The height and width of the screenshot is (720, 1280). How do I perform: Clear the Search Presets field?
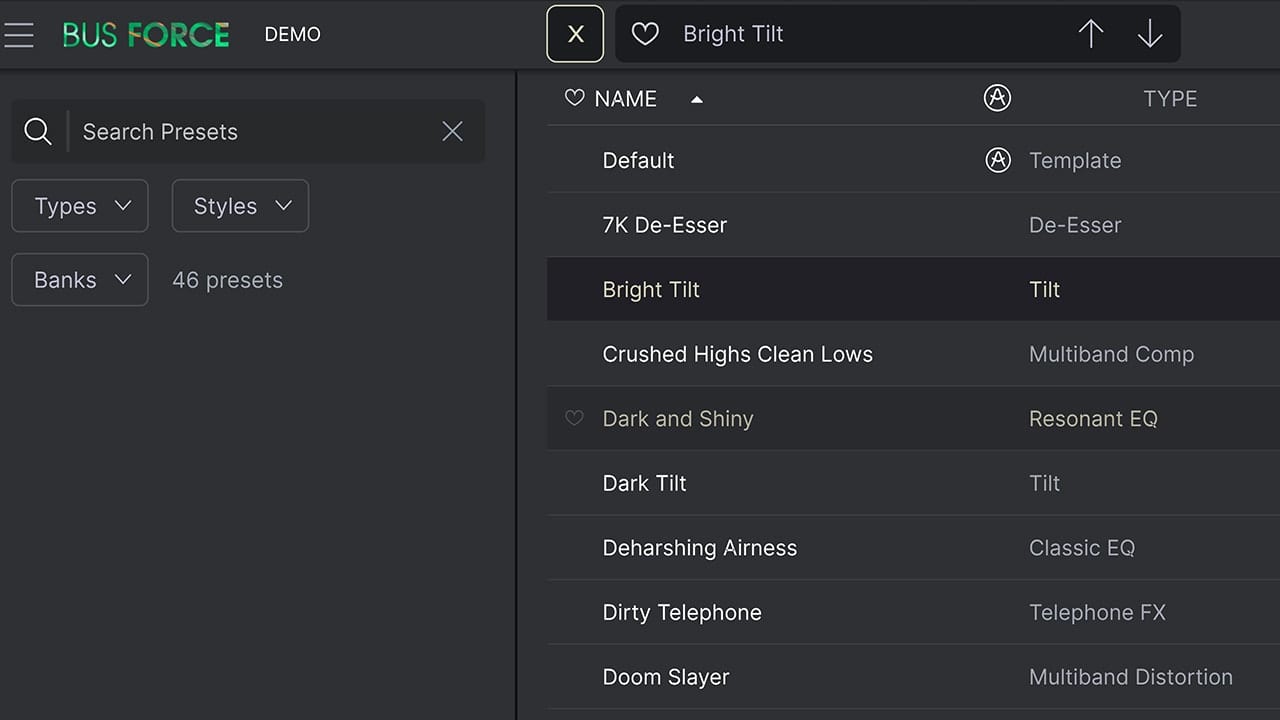pyautogui.click(x=453, y=131)
